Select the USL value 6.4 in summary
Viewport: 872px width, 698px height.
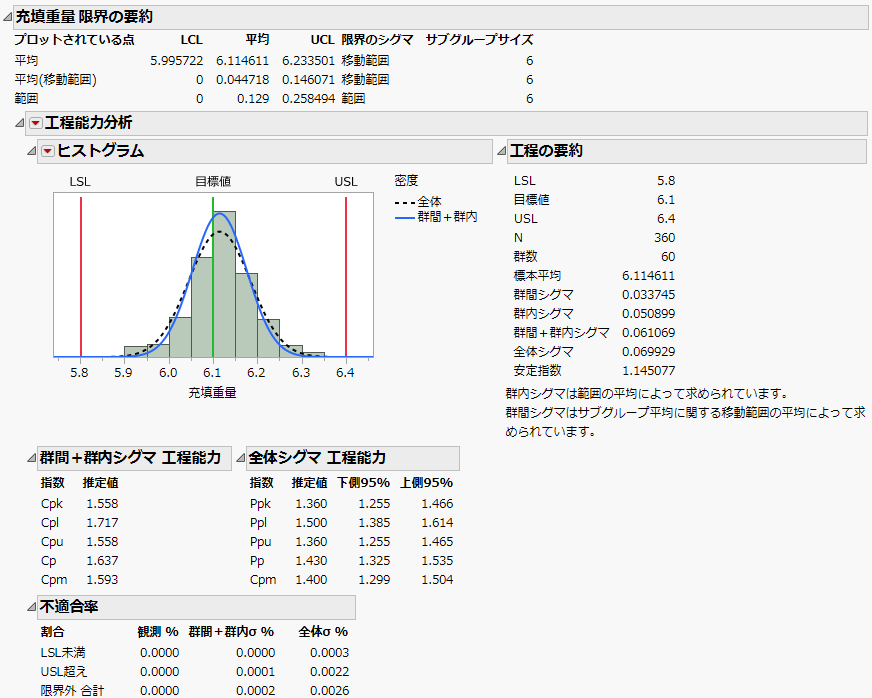tap(666, 219)
